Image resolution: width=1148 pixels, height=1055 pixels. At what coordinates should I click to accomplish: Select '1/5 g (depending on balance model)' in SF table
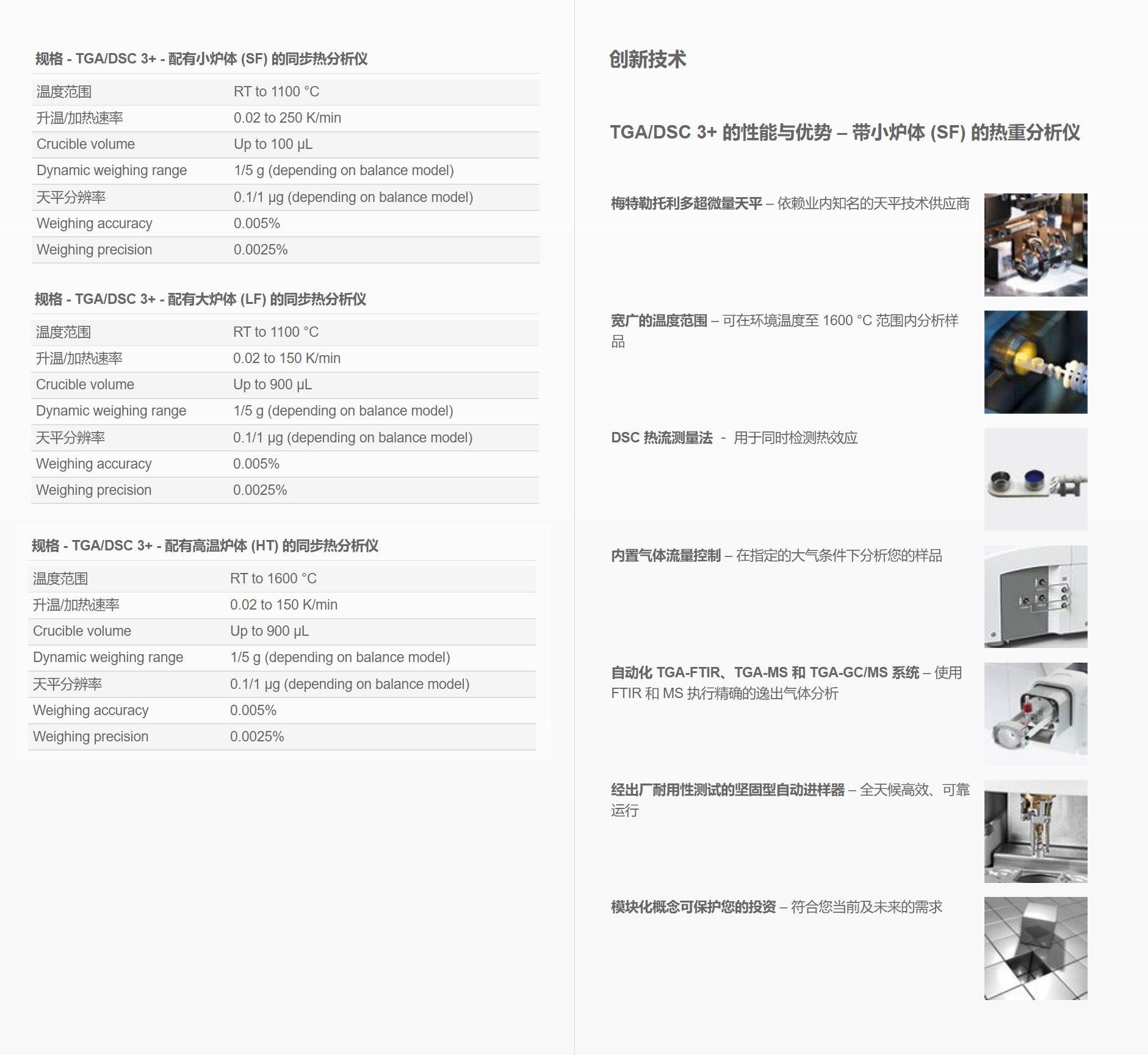click(344, 170)
